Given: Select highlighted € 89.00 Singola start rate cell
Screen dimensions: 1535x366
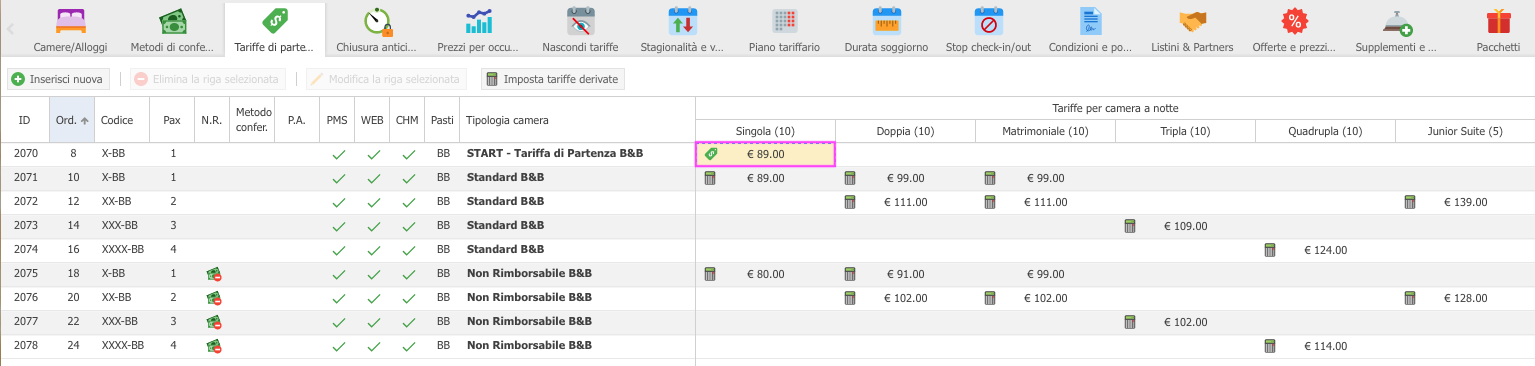Looking at the screenshot, I should [765, 154].
